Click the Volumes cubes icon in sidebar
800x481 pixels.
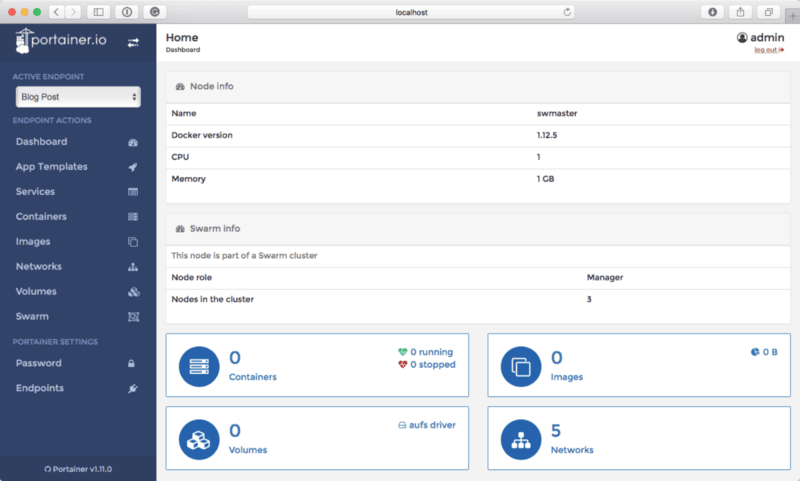tap(133, 292)
